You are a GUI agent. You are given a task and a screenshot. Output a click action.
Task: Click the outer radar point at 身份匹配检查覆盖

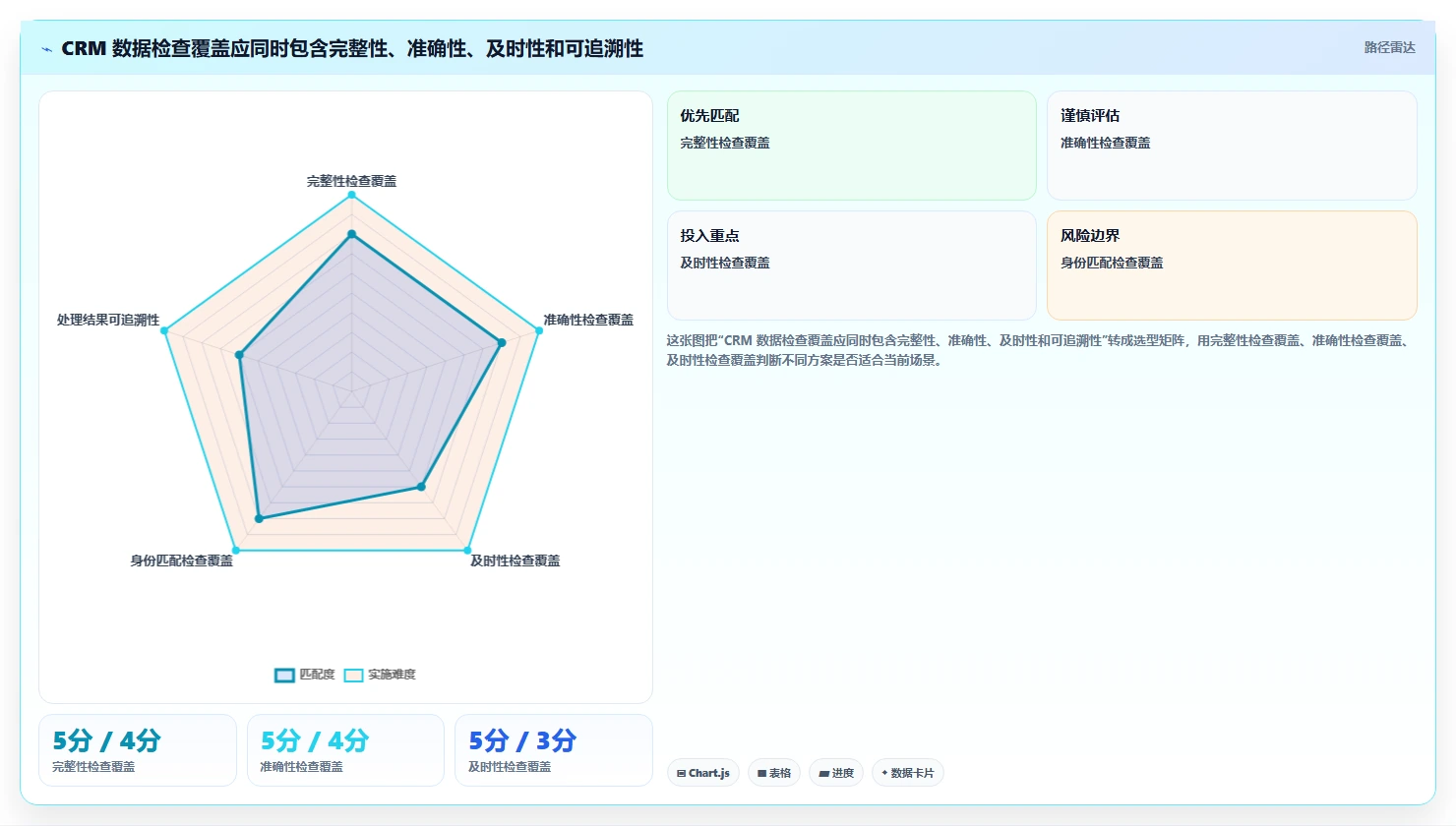click(x=235, y=551)
